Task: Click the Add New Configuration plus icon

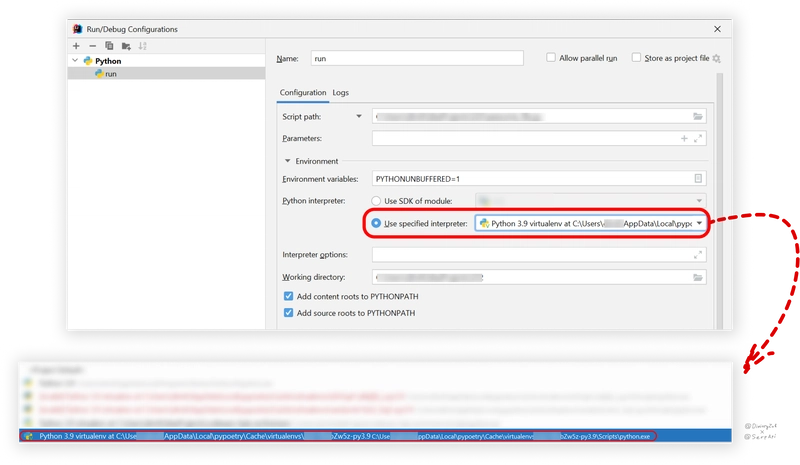Action: [76, 46]
